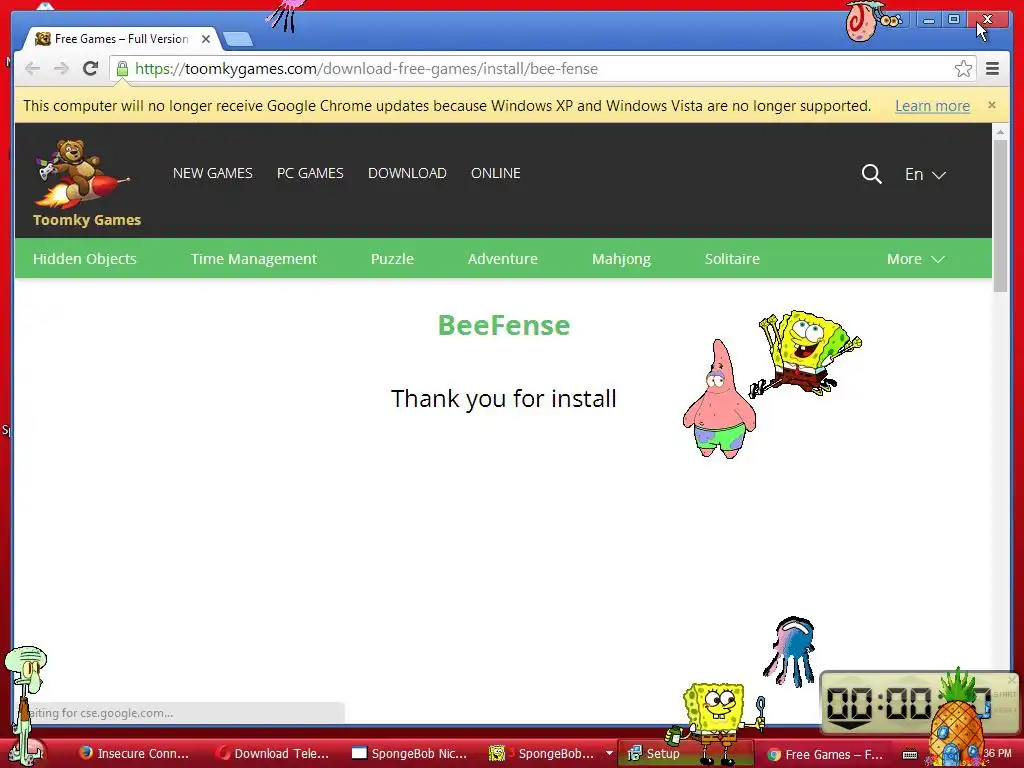Click the keyboard icon in system tray
The image size is (1024, 768).
[x=910, y=754]
